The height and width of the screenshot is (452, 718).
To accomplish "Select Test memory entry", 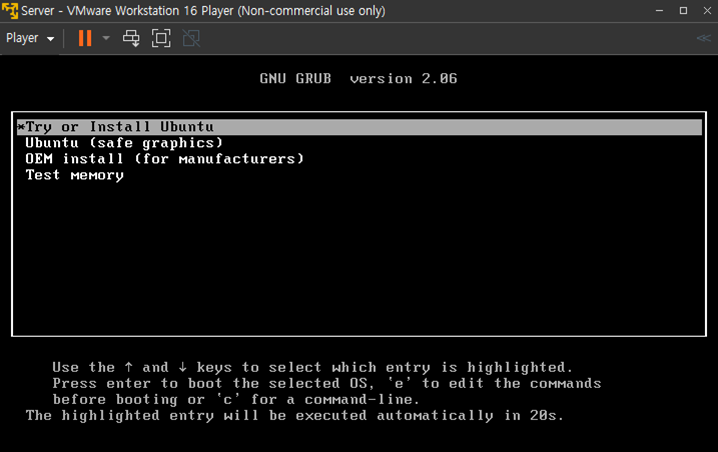I will click(75, 175).
